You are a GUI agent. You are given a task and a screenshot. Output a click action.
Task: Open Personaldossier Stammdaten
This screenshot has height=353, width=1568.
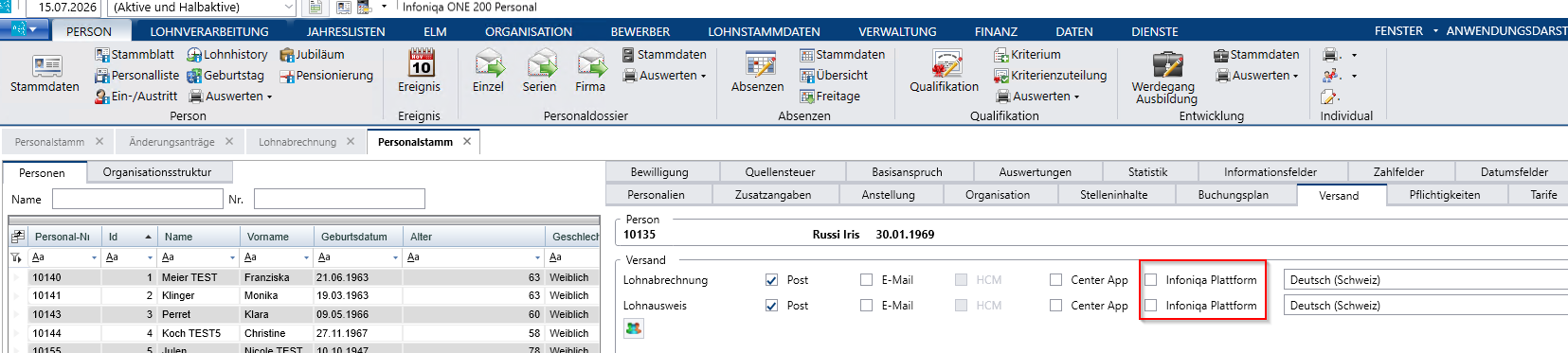tap(664, 55)
